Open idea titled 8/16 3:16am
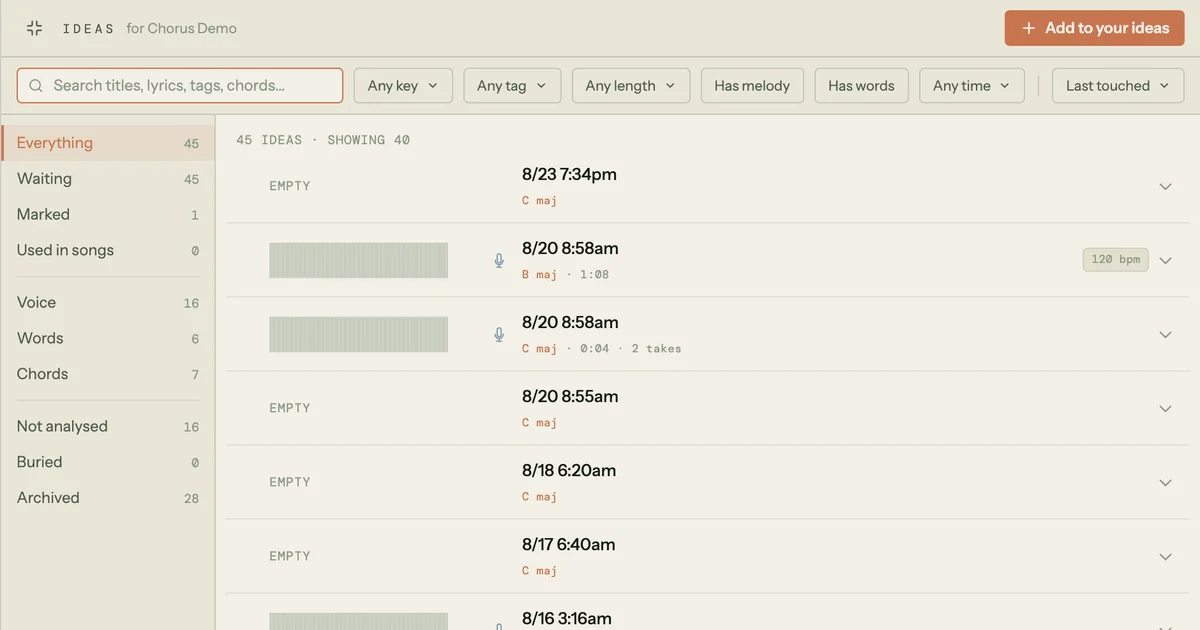Image resolution: width=1200 pixels, height=630 pixels. point(567,618)
